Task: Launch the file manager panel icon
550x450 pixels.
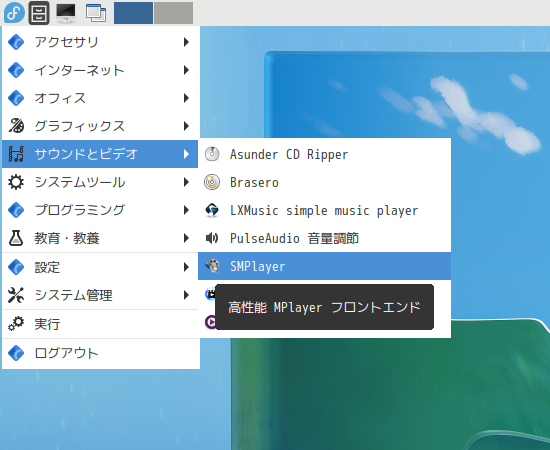Action: click(x=39, y=13)
